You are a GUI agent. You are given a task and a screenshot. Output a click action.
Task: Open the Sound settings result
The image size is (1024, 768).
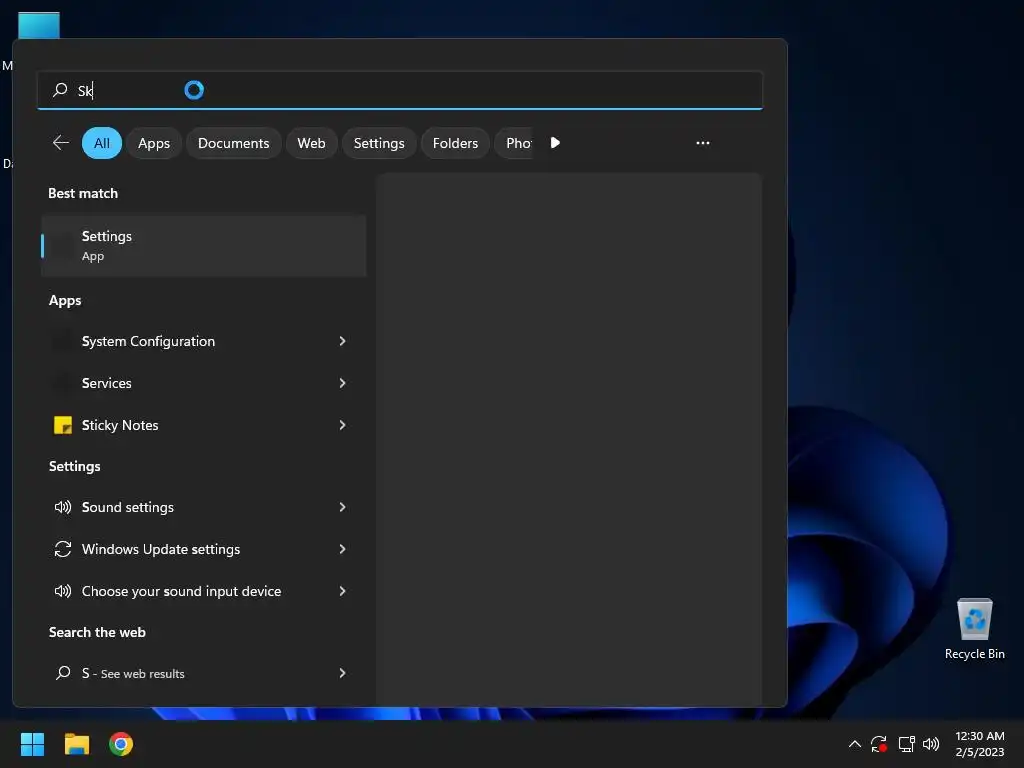[204, 507]
